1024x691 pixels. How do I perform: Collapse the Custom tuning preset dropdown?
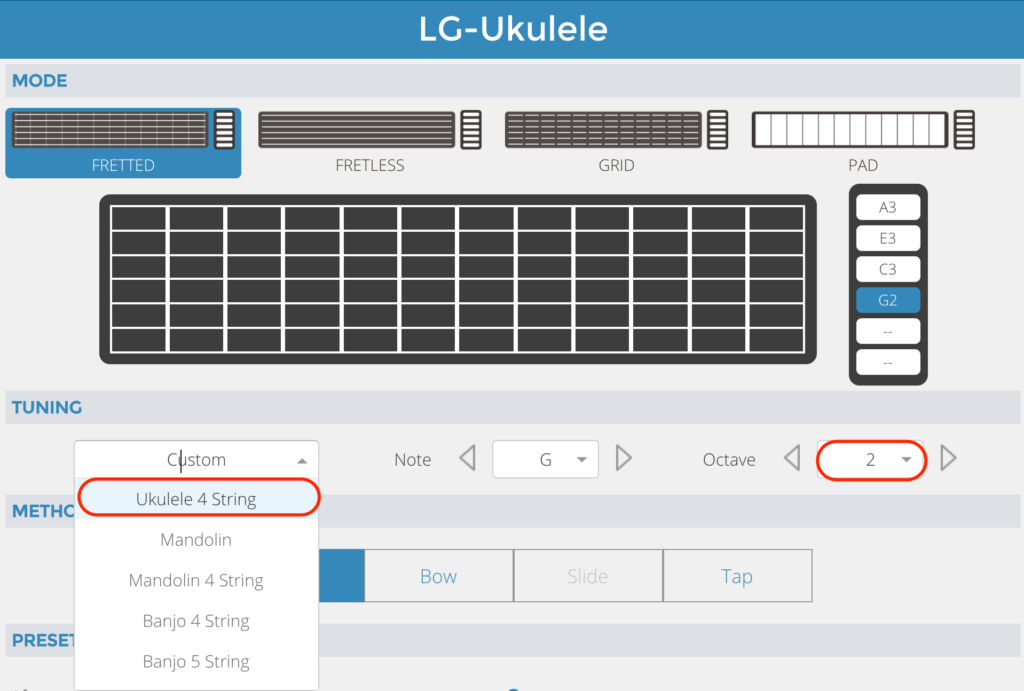click(197, 460)
